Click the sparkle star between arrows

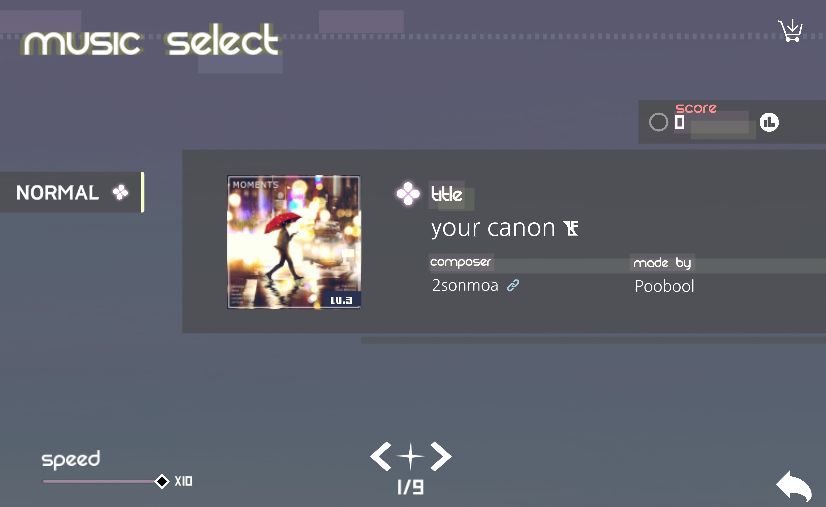[411, 456]
